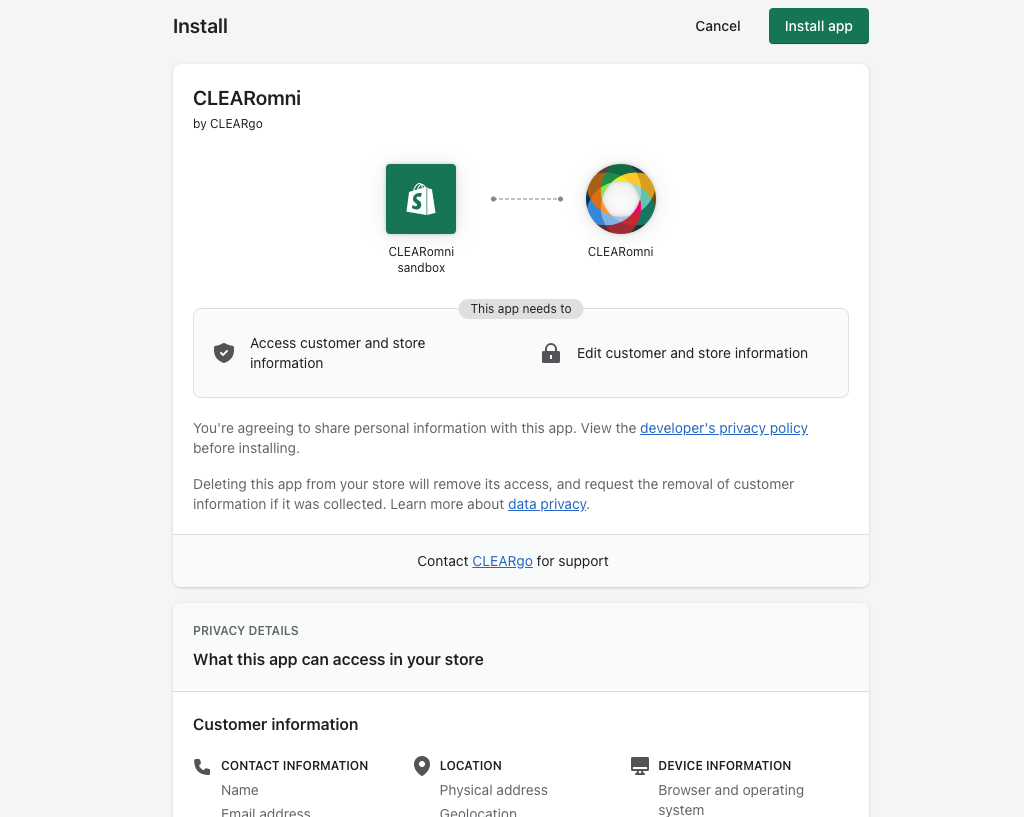Click the CLEARomni sandbox store name label
This screenshot has width=1024, height=817.
[420, 259]
